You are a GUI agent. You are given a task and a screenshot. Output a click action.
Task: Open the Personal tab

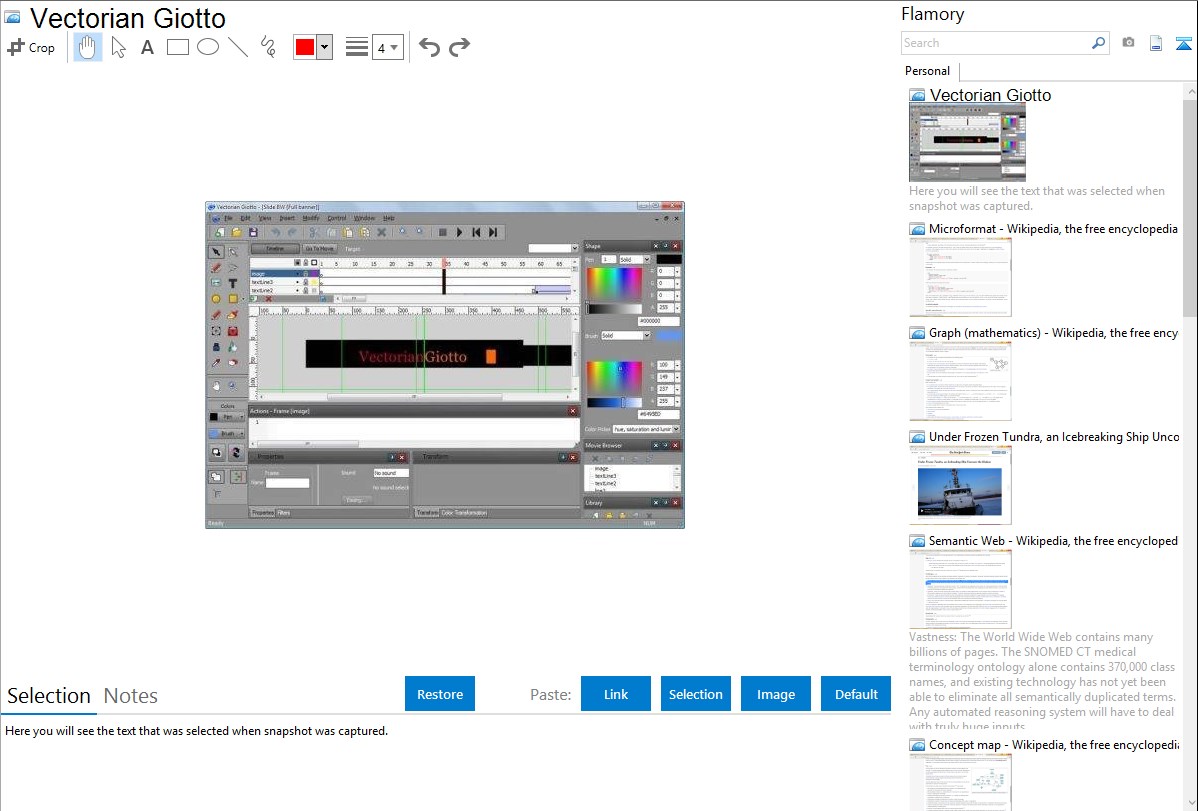point(928,71)
